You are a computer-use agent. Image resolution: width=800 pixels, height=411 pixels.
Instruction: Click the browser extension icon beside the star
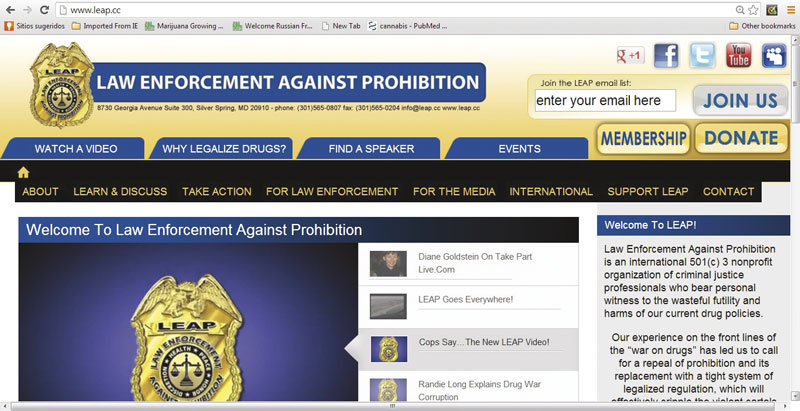pyautogui.click(x=772, y=10)
